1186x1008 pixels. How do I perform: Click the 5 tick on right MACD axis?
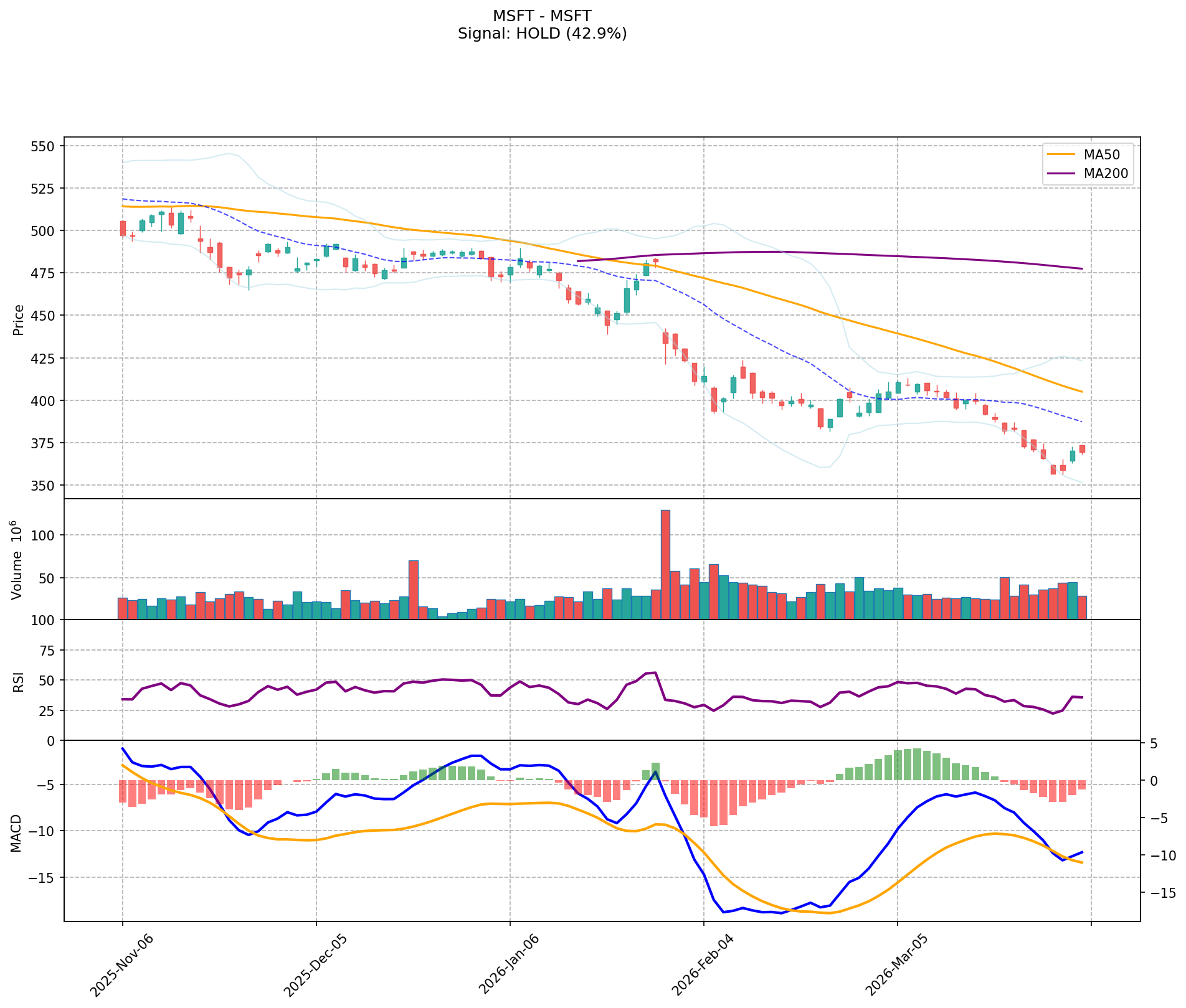click(1153, 744)
